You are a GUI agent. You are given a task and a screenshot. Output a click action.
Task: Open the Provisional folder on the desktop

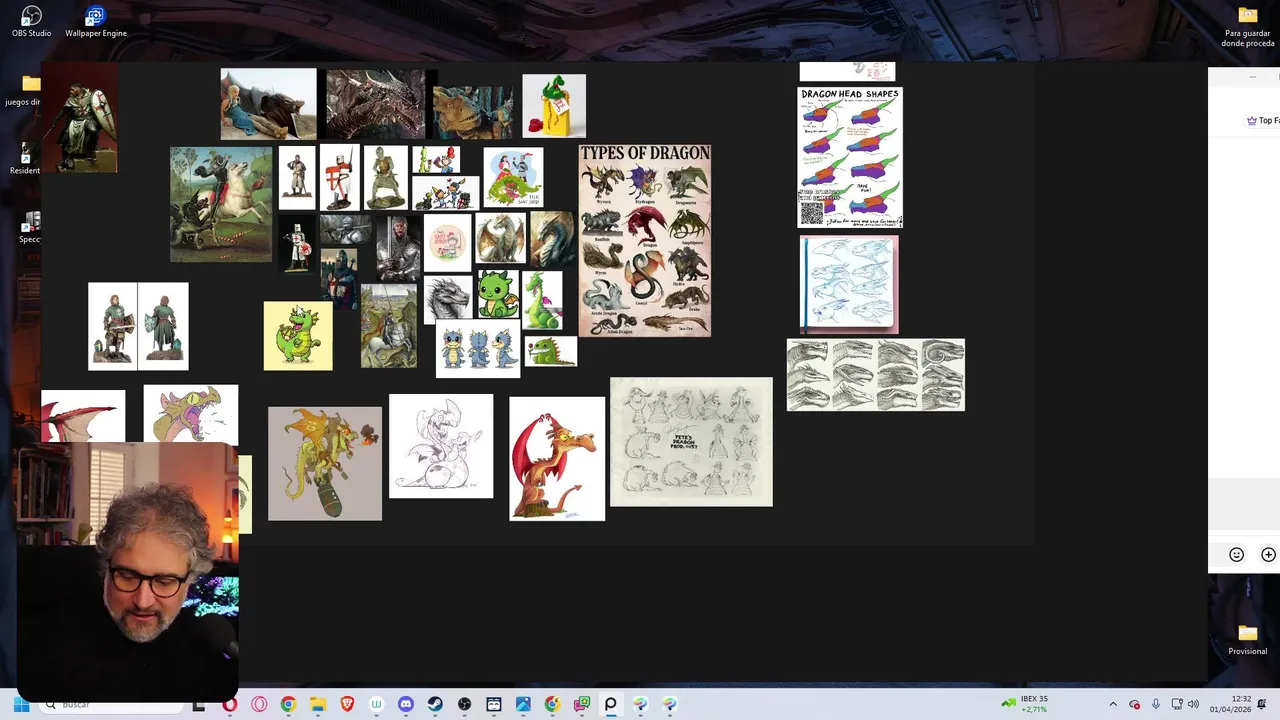[1247, 639]
